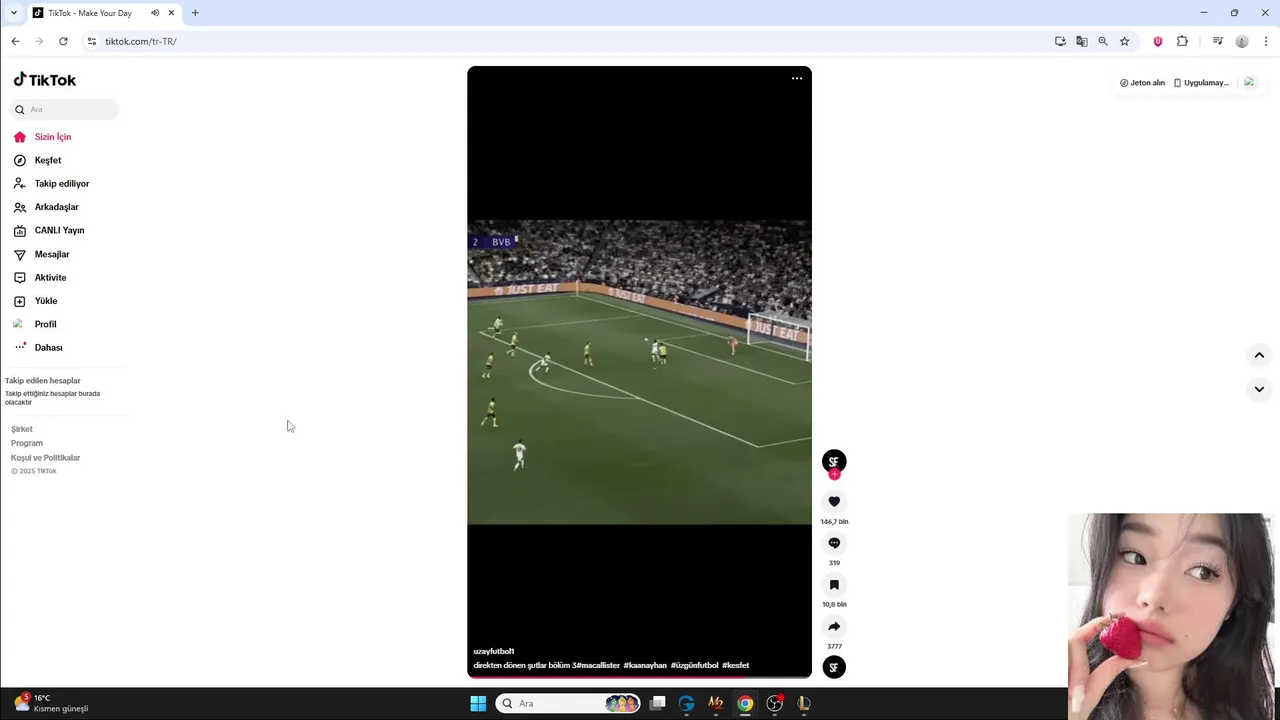Screen dimensions: 1280x720
Task: Click install app icon in address bar
Action: 1060,41
